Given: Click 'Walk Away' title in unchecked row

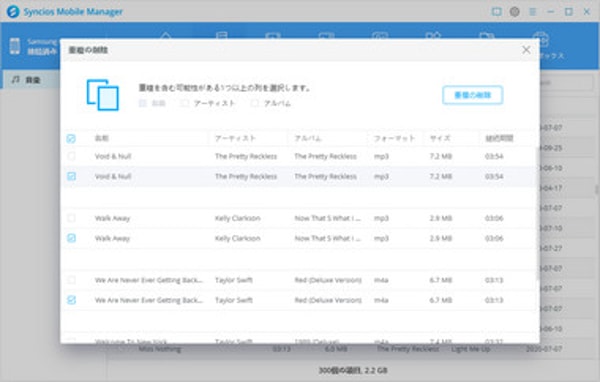Looking at the screenshot, I should pyautogui.click(x=112, y=218).
